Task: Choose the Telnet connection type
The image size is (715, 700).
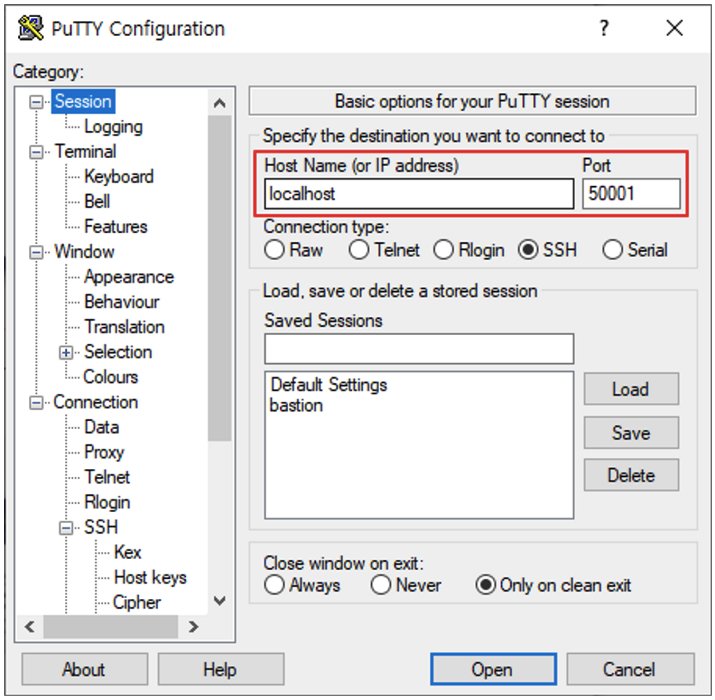Action: coord(359,250)
